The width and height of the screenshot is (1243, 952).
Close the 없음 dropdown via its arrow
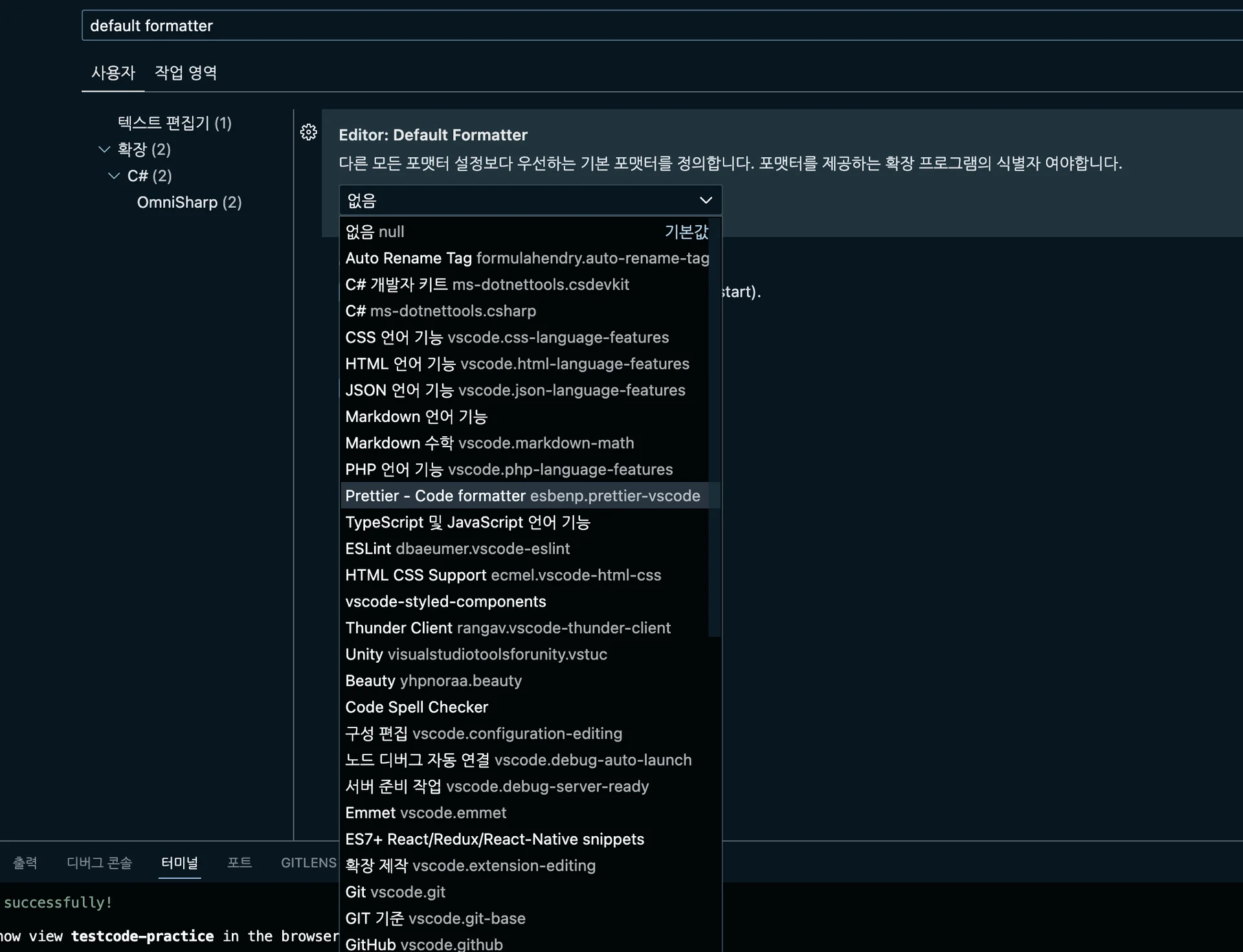[x=706, y=201]
